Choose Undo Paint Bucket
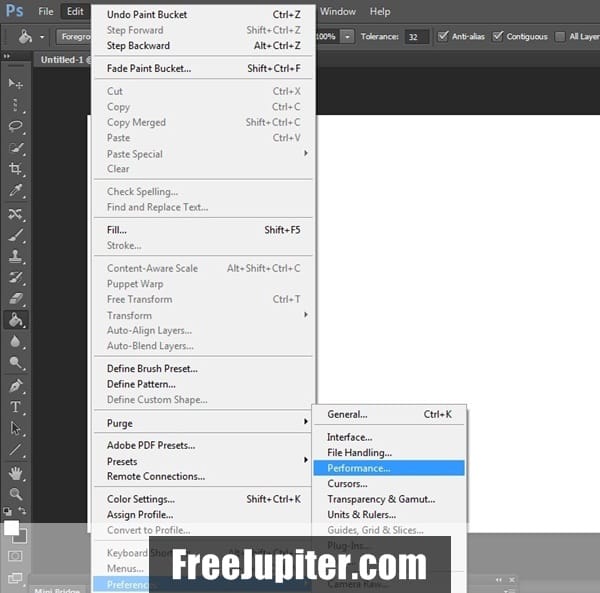The image size is (600, 593). pyautogui.click(x=203, y=15)
